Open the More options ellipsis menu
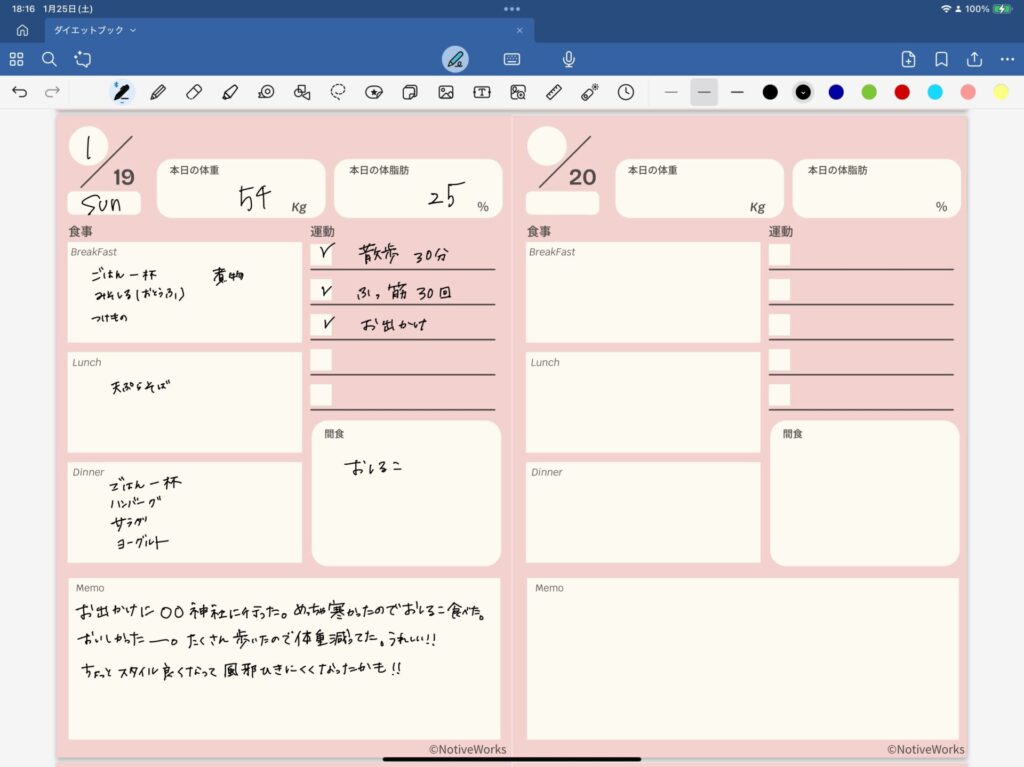Viewport: 1024px width, 767px height. point(1008,59)
